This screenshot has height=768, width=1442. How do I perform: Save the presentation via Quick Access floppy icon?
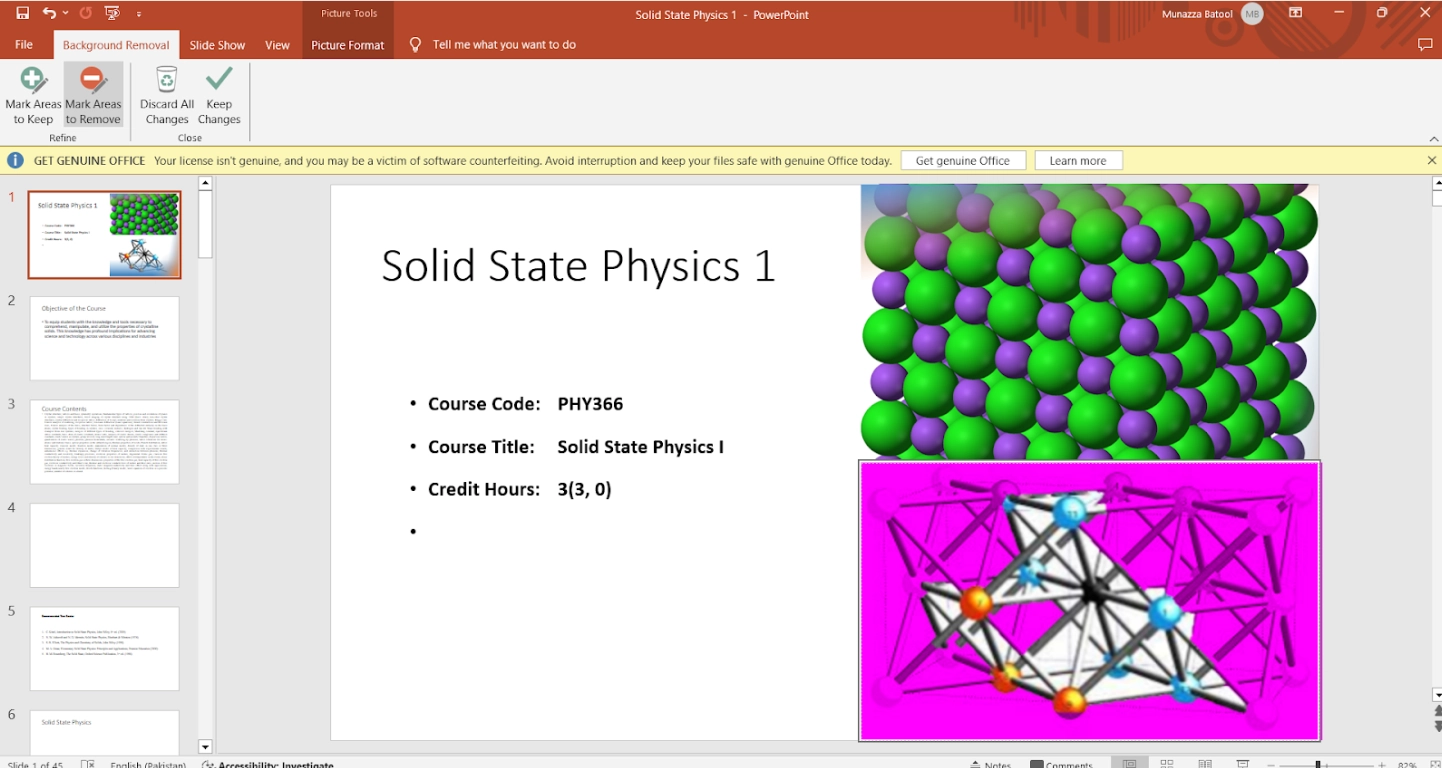(x=22, y=14)
